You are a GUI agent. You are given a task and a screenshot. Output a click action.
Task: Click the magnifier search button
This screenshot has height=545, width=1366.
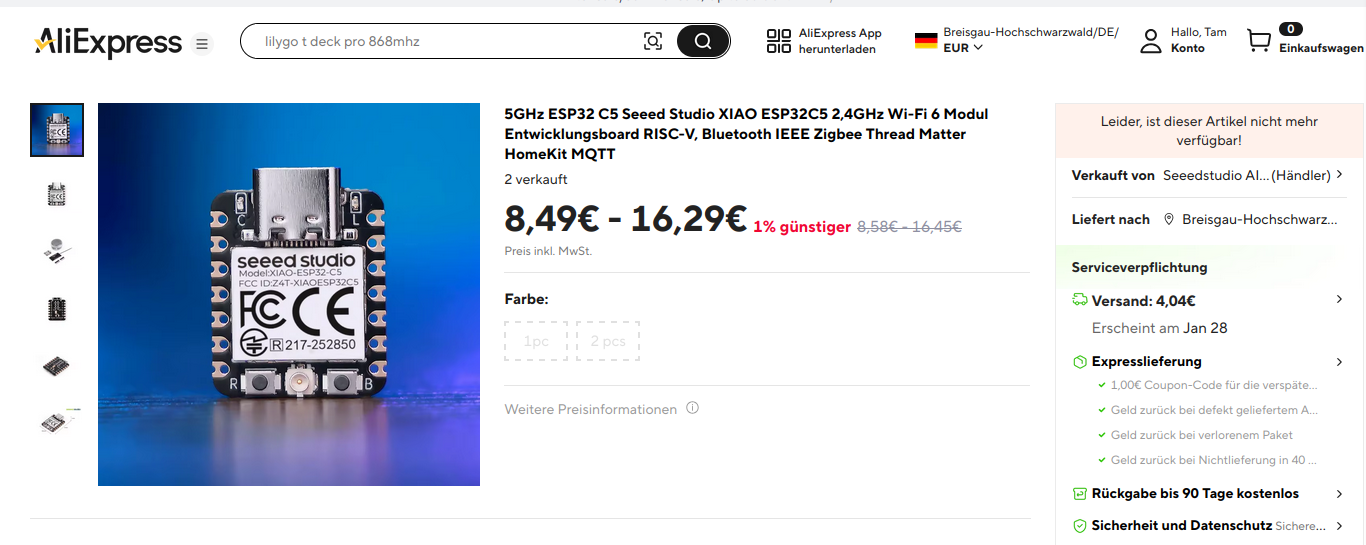[703, 41]
